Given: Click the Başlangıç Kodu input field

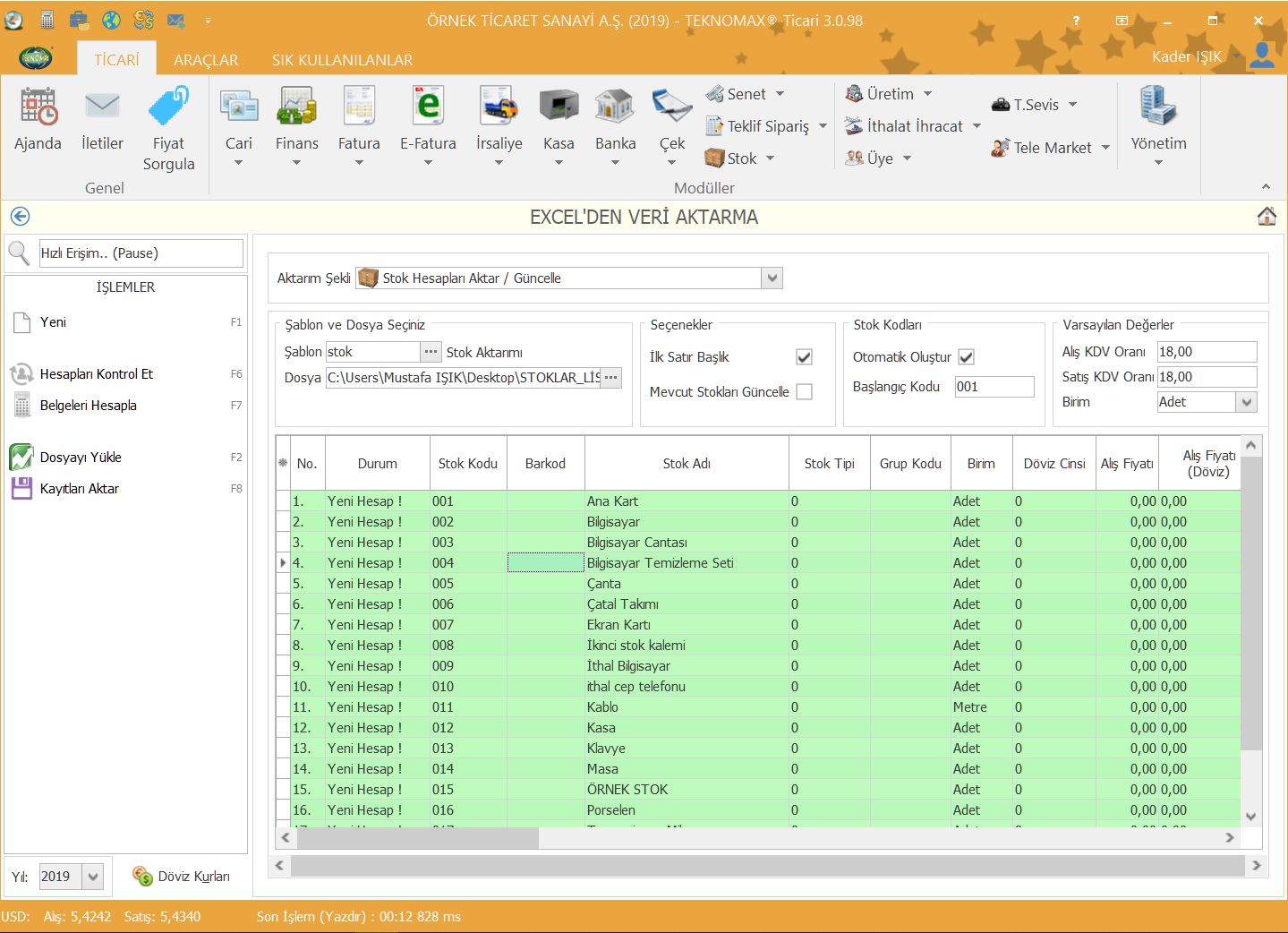Looking at the screenshot, I should click(x=994, y=387).
